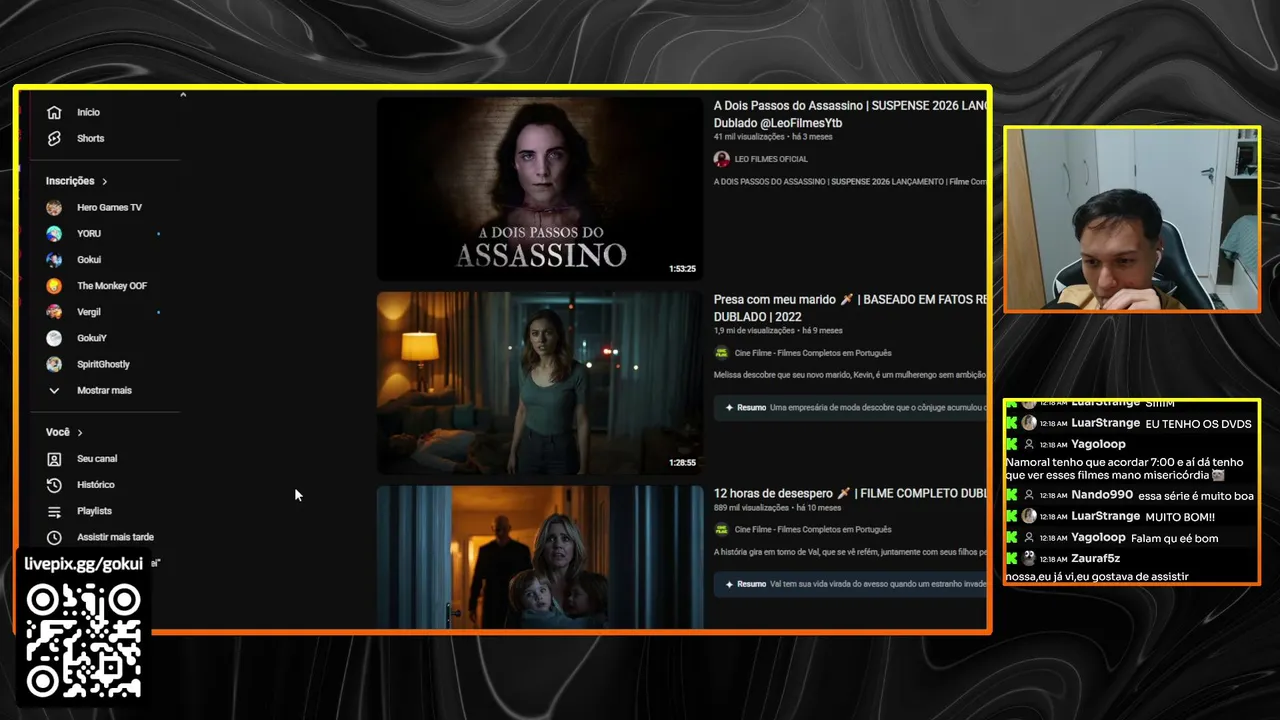The height and width of the screenshot is (720, 1280).
Task: Click chat message 'EU TENHO OS DVDS'
Action: pos(1198,424)
